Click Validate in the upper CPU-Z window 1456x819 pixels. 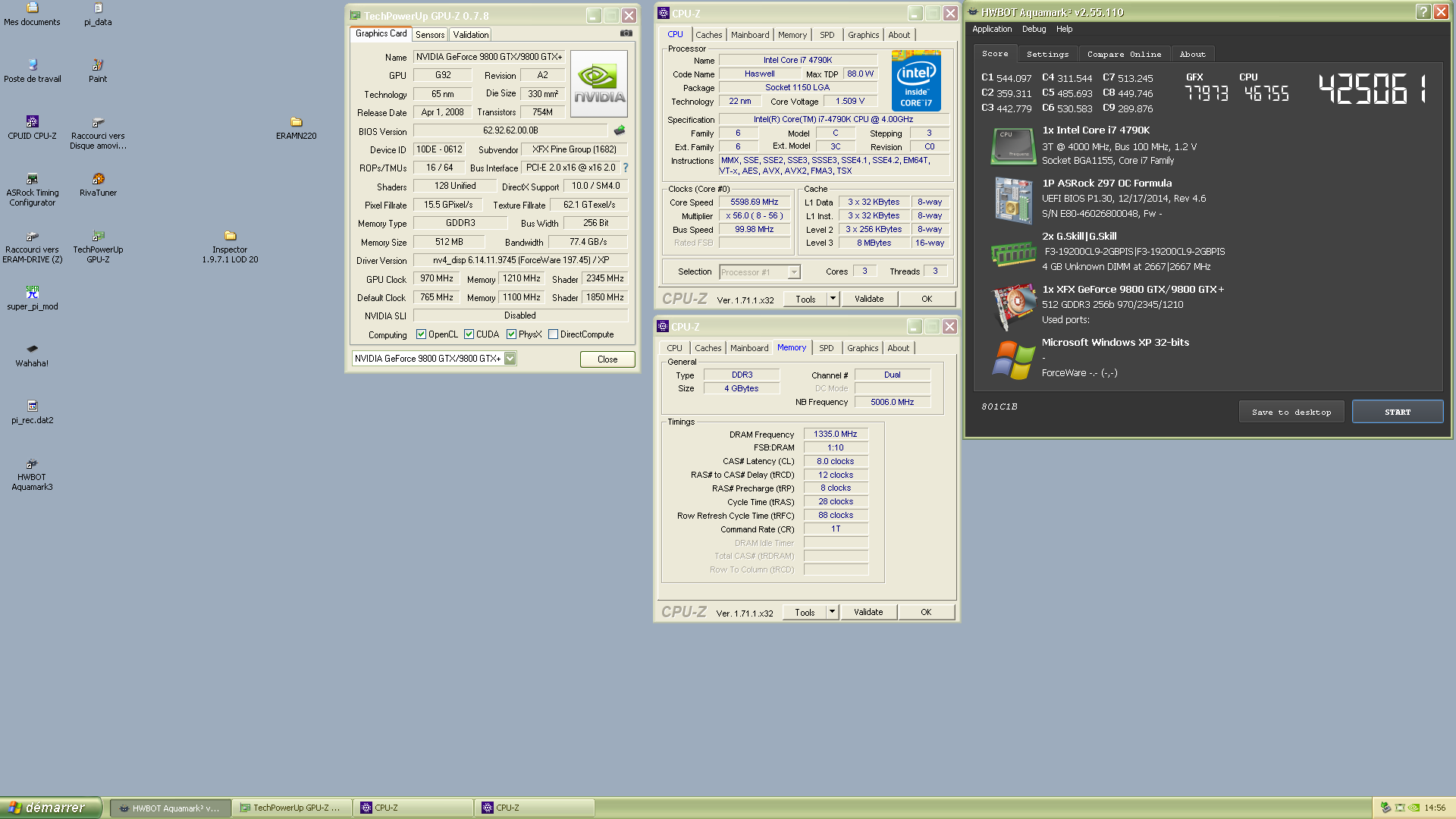[869, 299]
